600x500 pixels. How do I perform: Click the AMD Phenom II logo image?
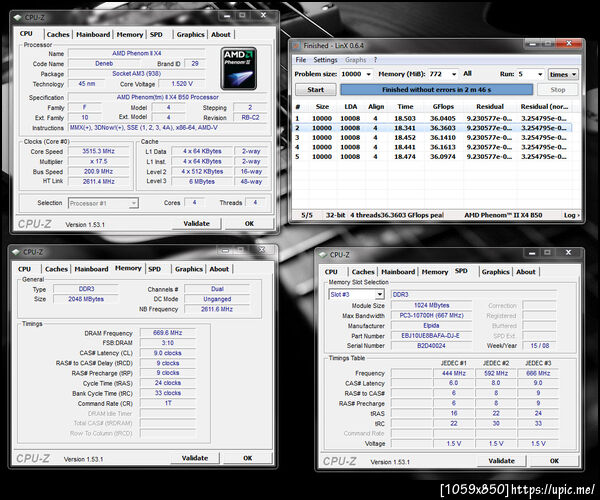coord(239,69)
